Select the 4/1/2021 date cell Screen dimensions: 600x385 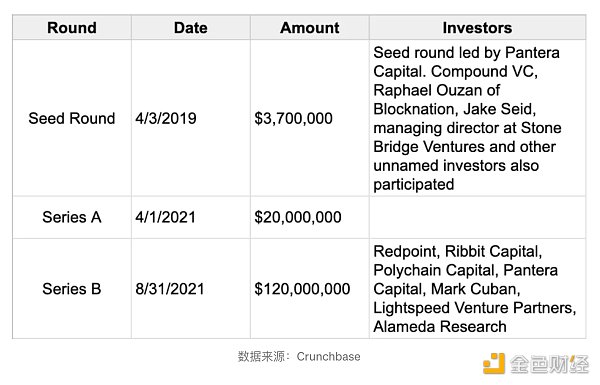(x=191, y=217)
